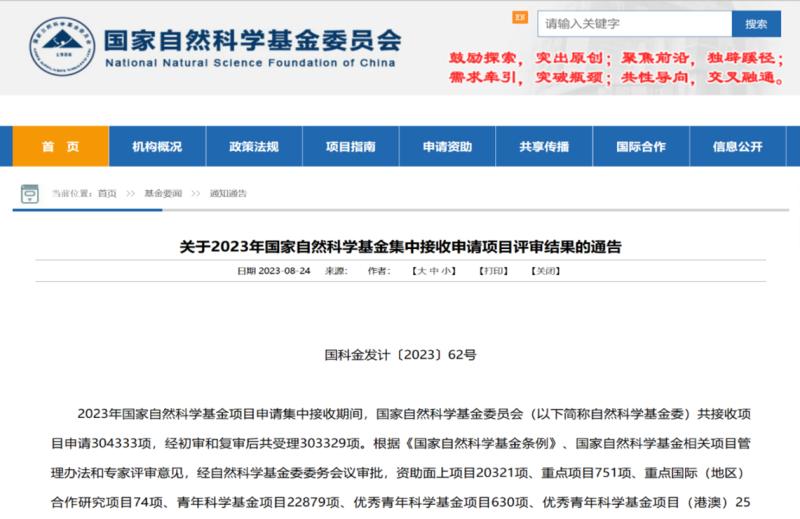Navigate to 信息公开 section
The image size is (800, 519).
tap(738, 147)
